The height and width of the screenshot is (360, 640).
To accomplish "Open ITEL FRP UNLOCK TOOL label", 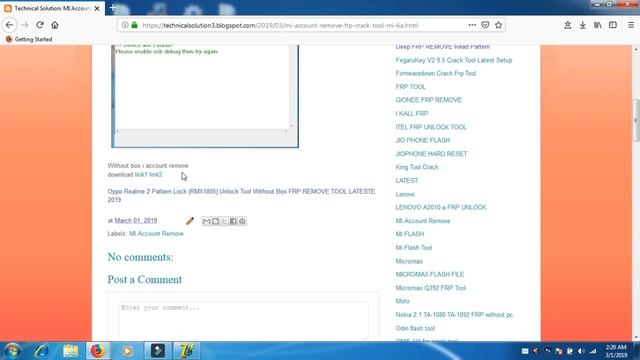I will point(431,127).
